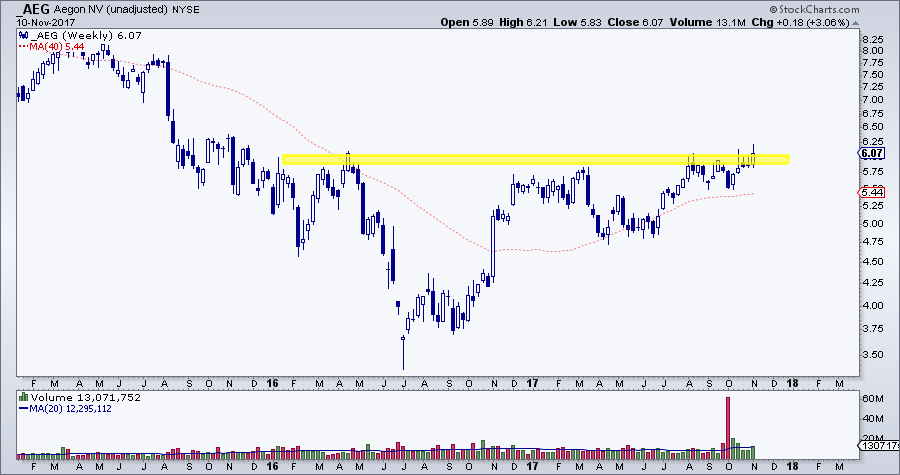The height and width of the screenshot is (475, 900).
Task: Click the _AEG ticker symbol in the title
Action: (35, 9)
